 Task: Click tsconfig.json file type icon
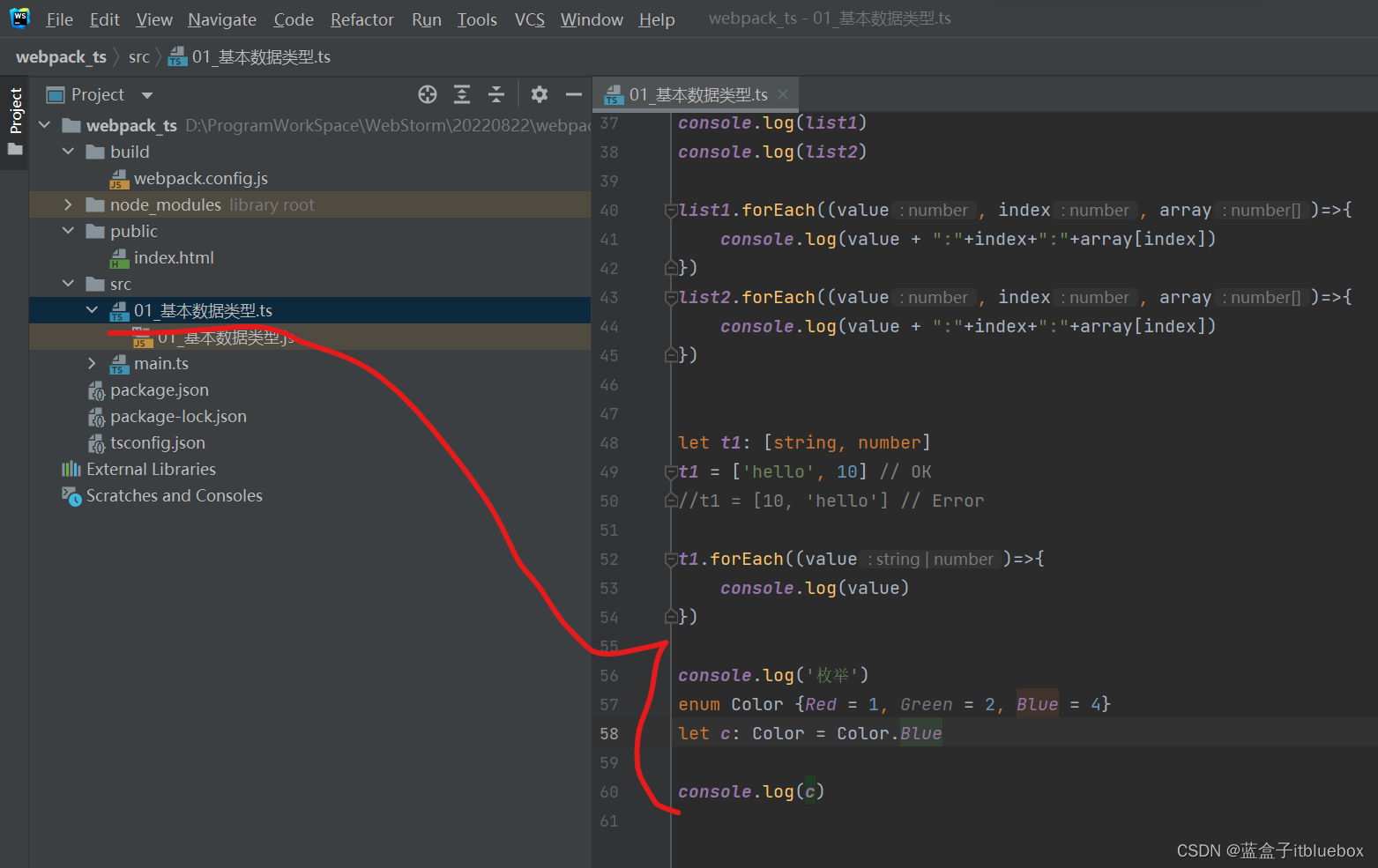96,443
